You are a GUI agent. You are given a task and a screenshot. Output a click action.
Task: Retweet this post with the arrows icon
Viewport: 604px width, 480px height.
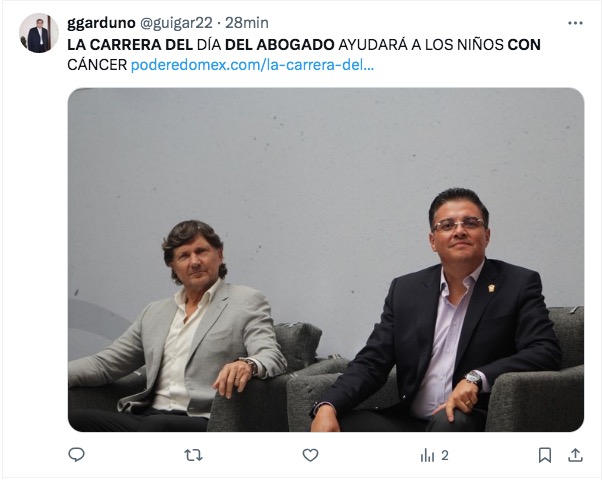click(x=193, y=455)
